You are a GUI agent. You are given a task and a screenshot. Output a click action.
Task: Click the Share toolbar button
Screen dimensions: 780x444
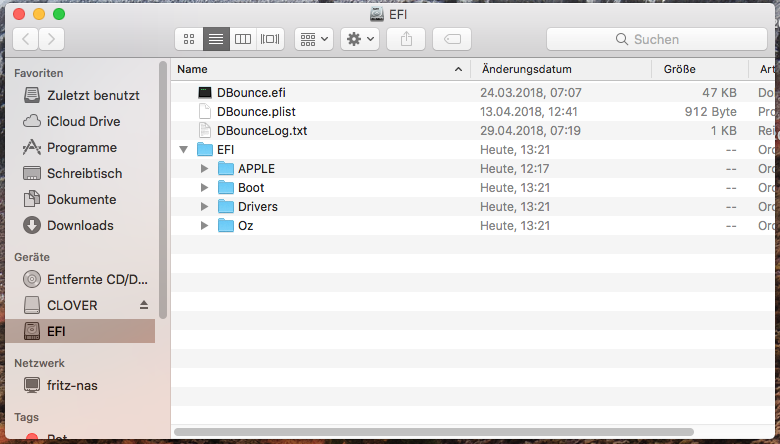point(406,39)
